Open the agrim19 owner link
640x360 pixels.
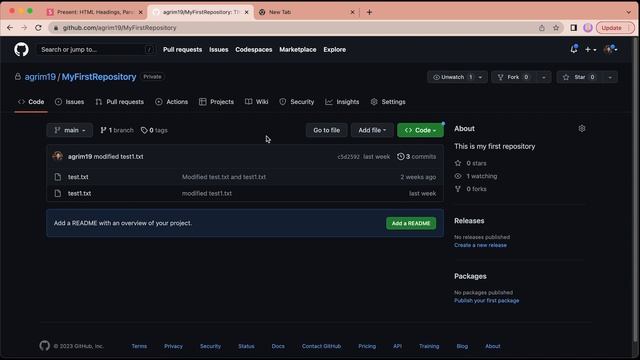pyautogui.click(x=40, y=77)
